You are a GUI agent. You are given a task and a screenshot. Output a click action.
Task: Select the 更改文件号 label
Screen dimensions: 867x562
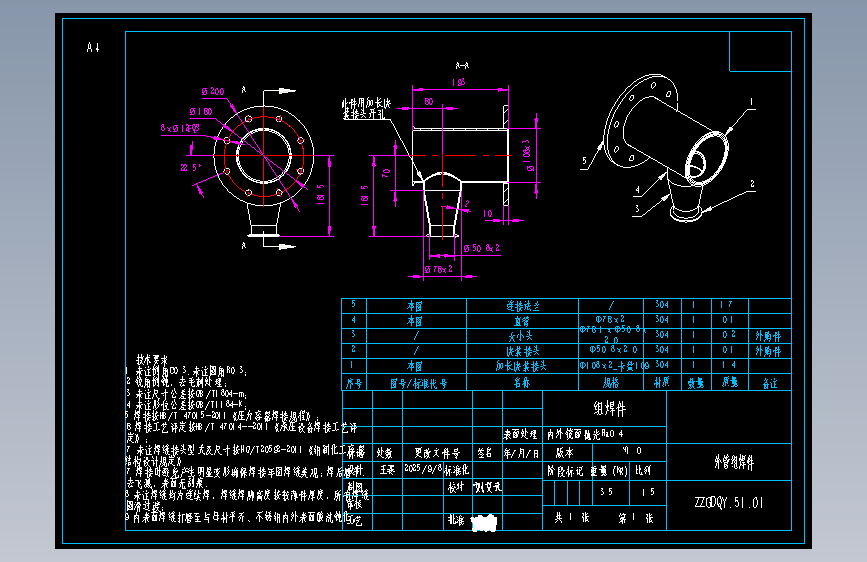point(437,454)
